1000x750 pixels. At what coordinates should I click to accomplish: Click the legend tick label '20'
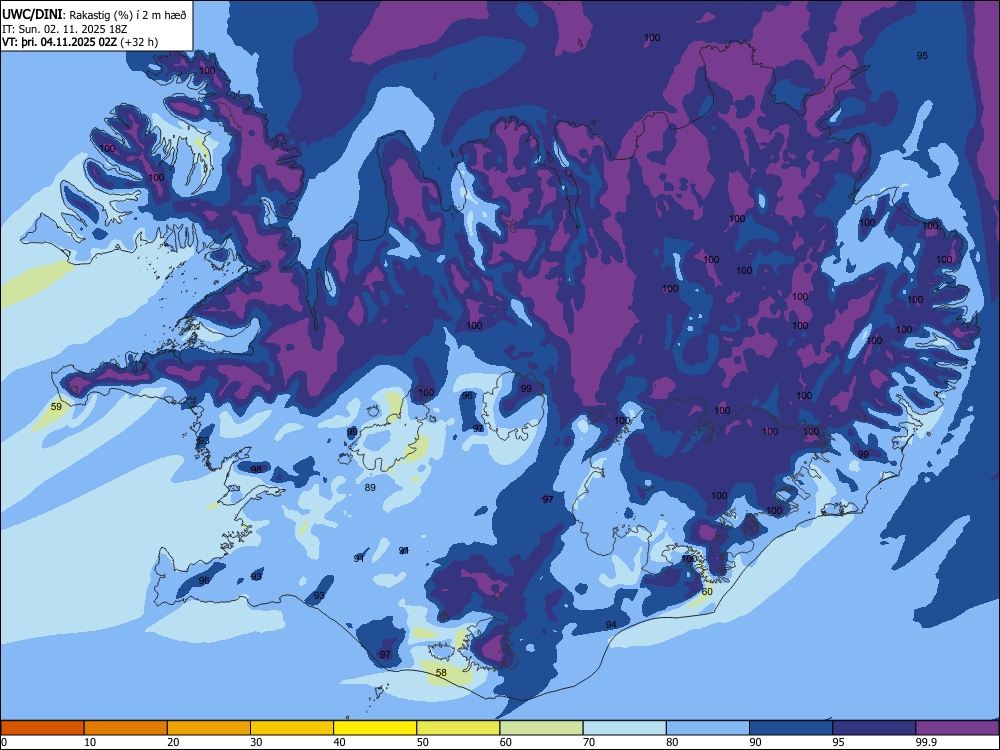point(173,742)
